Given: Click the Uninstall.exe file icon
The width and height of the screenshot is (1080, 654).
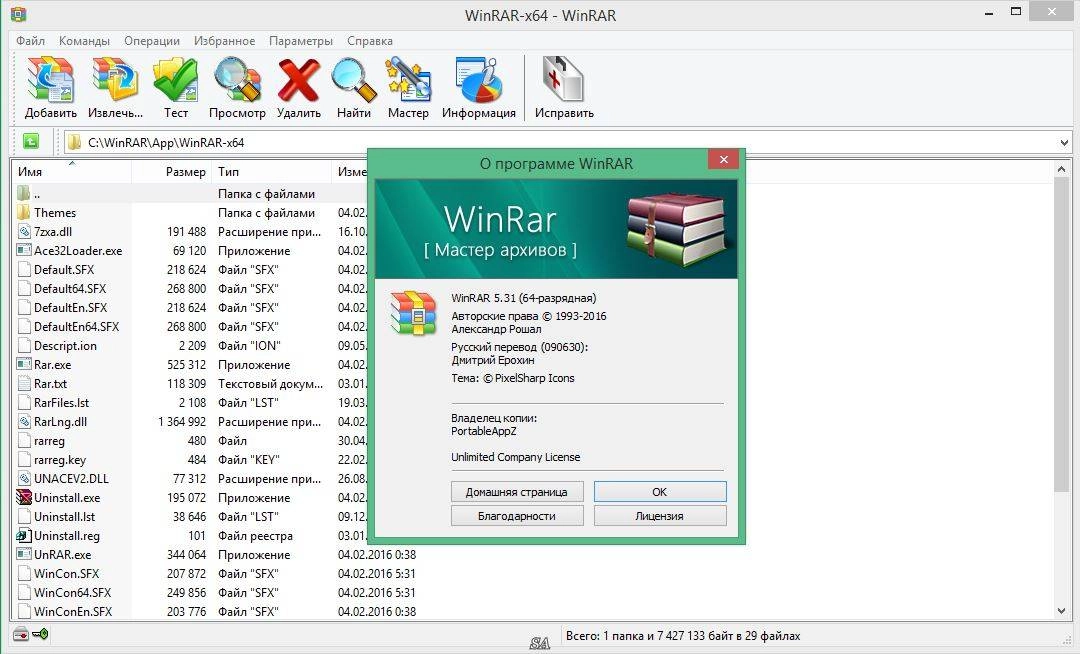Looking at the screenshot, I should click(x=24, y=497).
